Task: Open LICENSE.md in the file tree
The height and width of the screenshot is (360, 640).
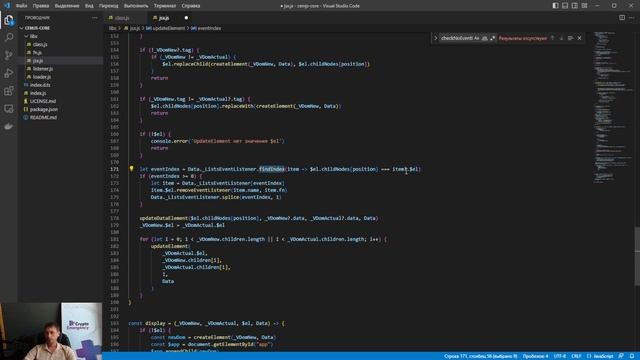Action: 43,101
